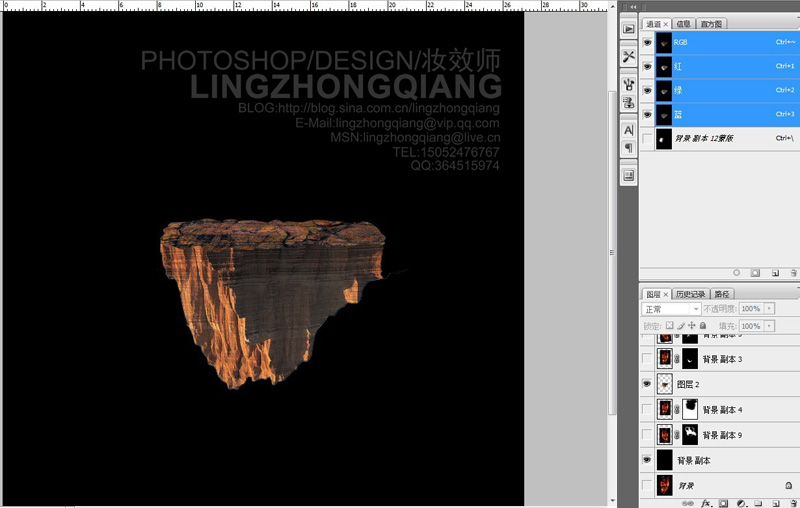Switch to the 直方图 tab
Image resolution: width=800 pixels, height=508 pixels.
[711, 24]
